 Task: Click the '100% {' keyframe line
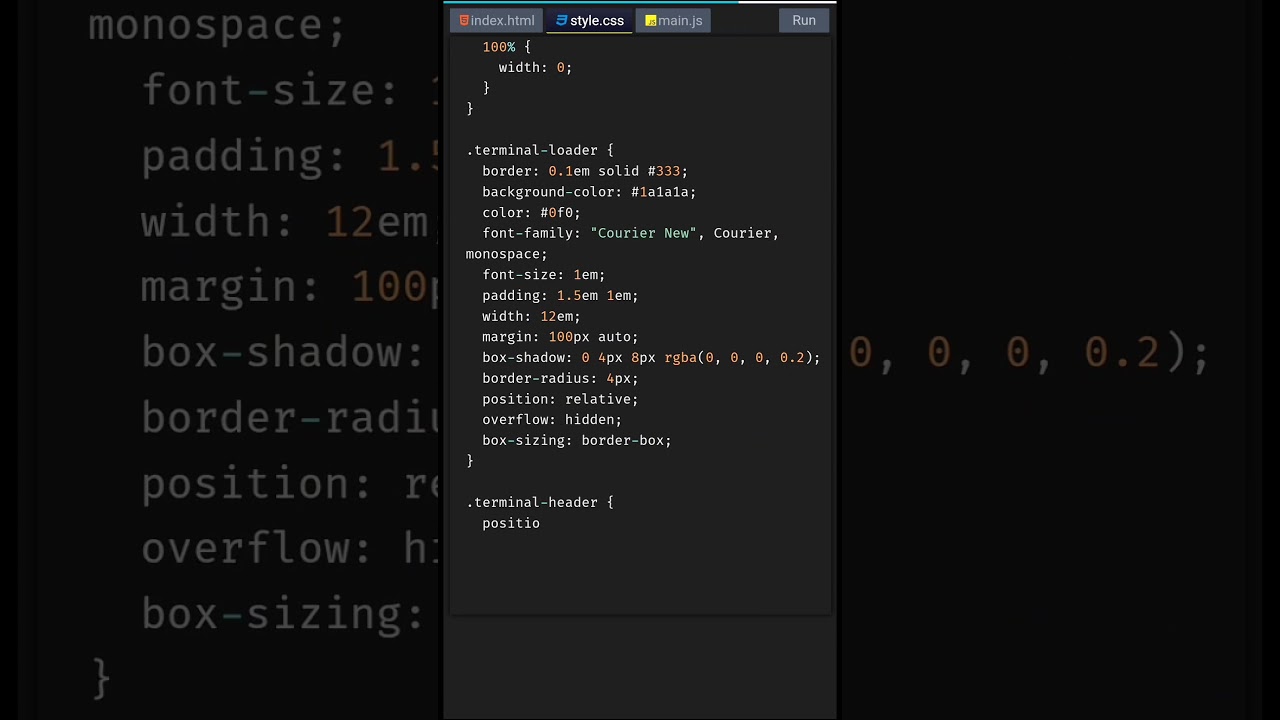tap(507, 47)
